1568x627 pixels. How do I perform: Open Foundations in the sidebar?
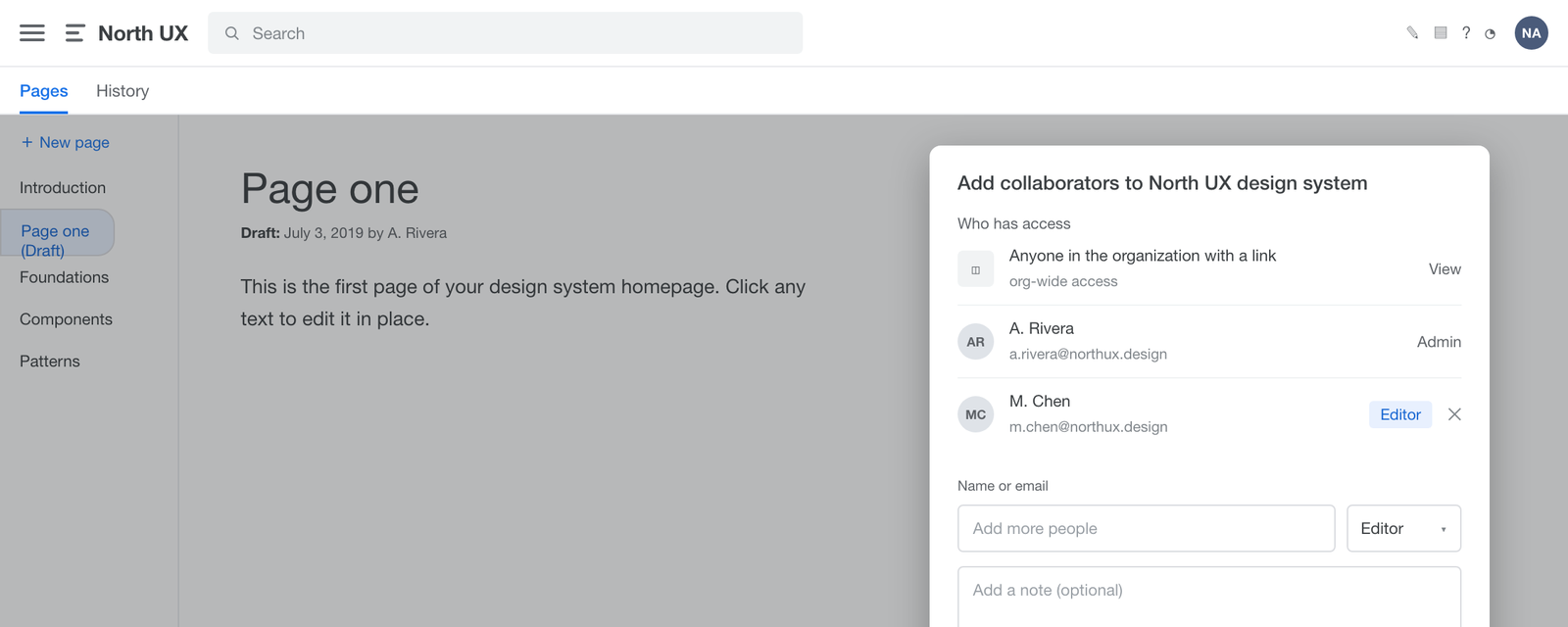coord(65,277)
